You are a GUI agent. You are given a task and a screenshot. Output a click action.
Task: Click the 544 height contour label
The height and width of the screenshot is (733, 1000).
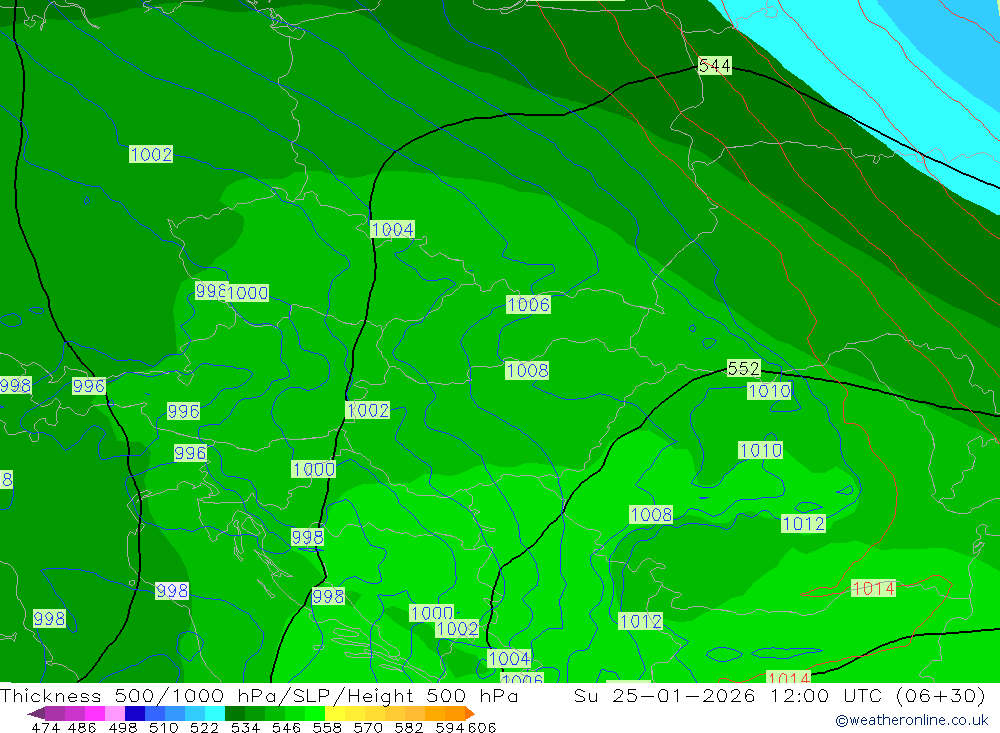[714, 65]
